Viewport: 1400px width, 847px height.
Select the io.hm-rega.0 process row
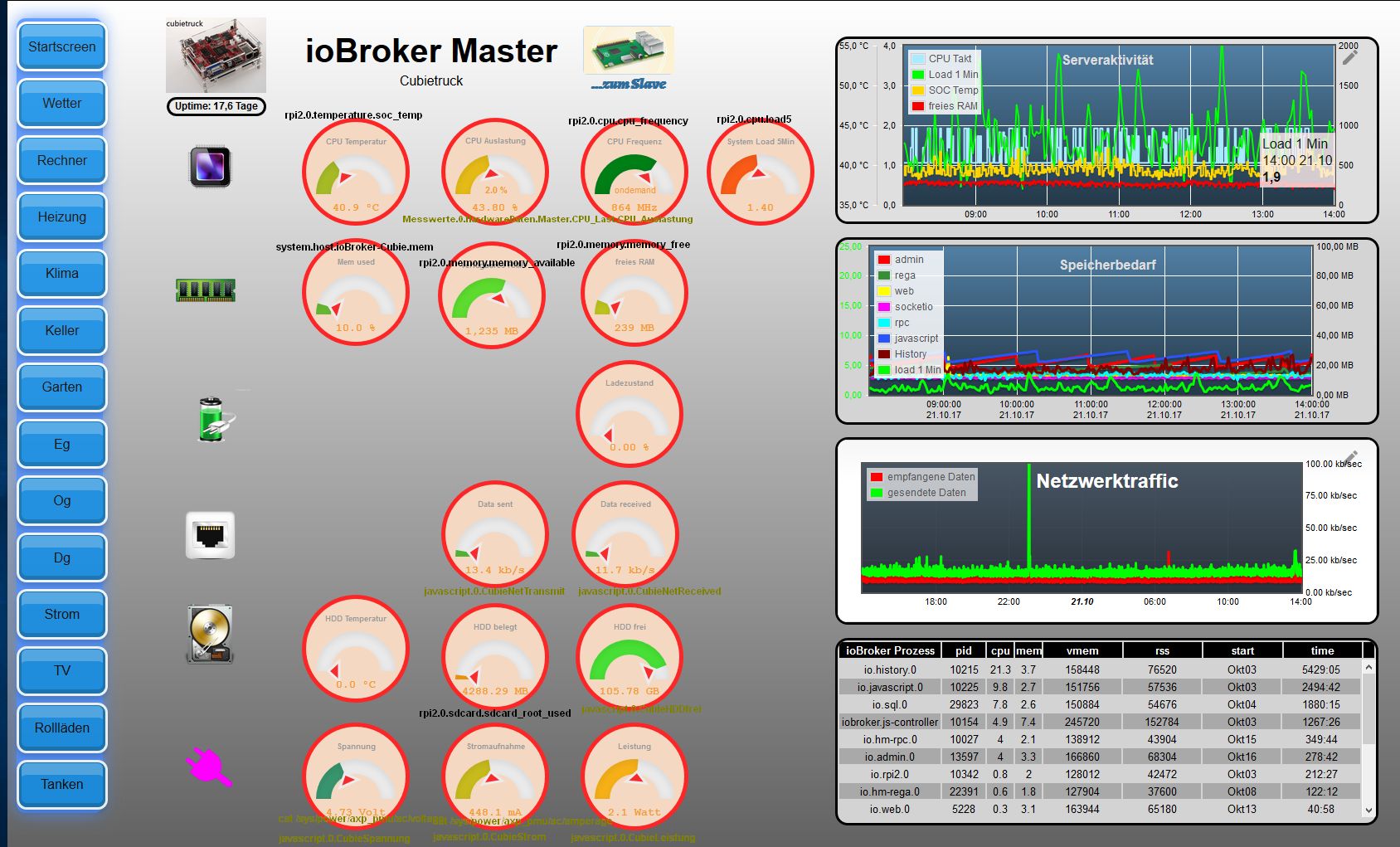[x=1101, y=791]
